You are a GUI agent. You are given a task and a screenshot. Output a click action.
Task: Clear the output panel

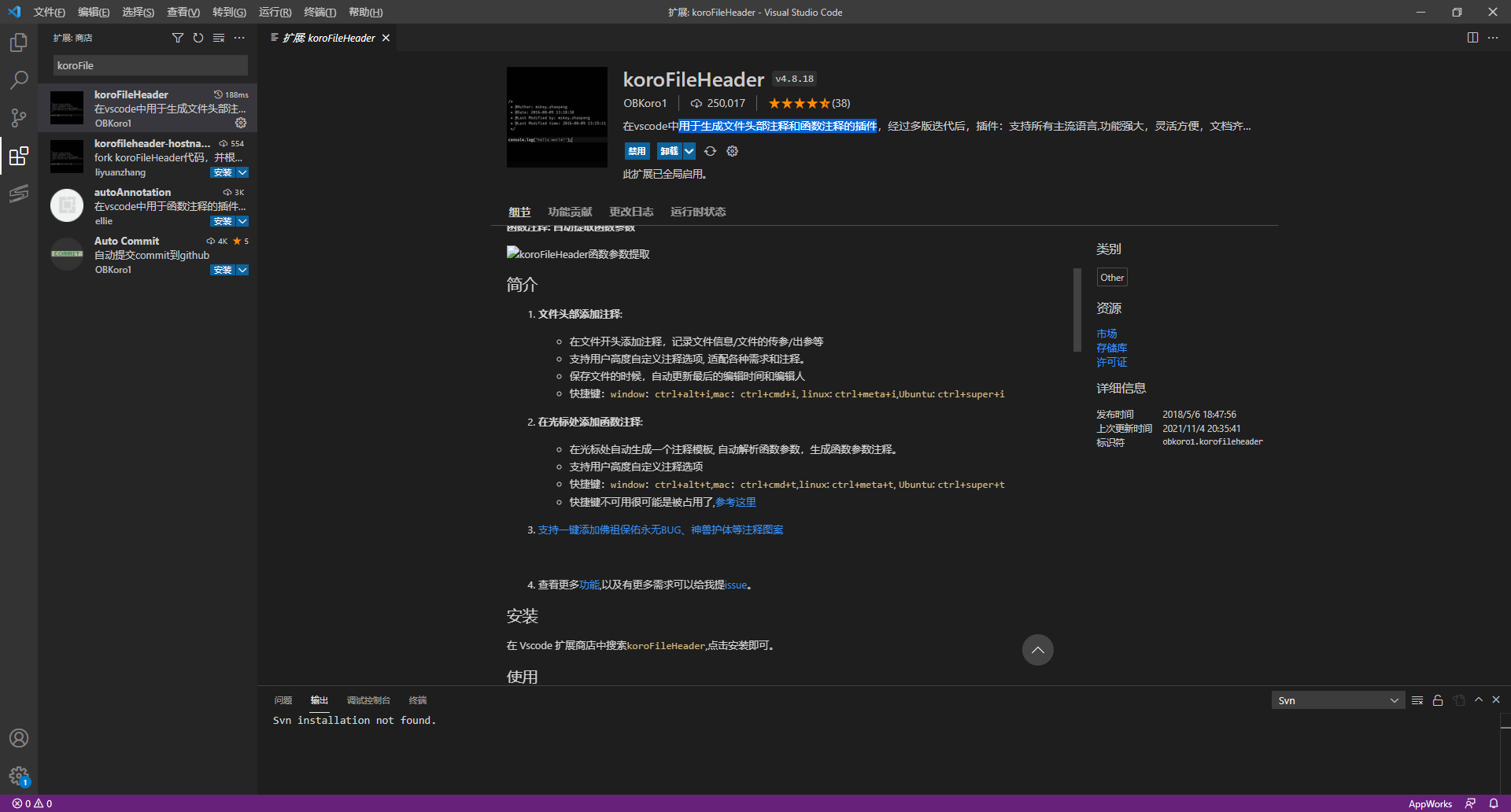click(x=1417, y=700)
